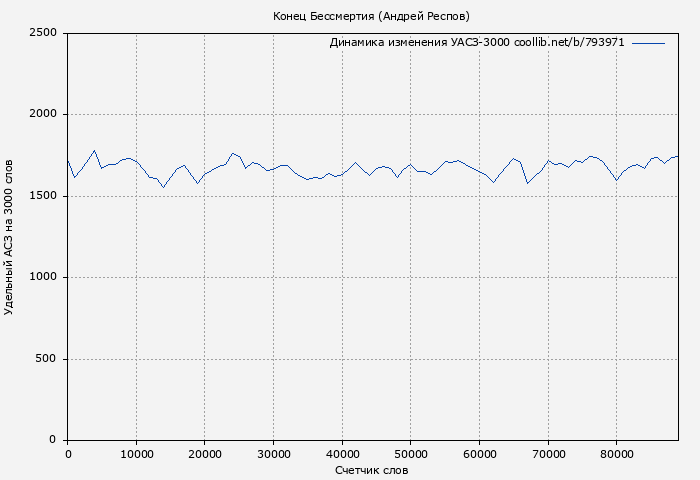The image size is (700, 480).
Task: Select the 40000 tick label on x-axis
Action: point(342,454)
